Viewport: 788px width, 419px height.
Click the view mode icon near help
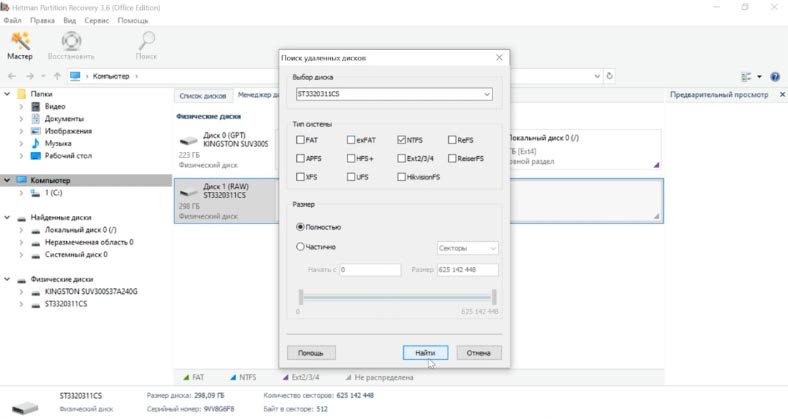tap(746, 76)
